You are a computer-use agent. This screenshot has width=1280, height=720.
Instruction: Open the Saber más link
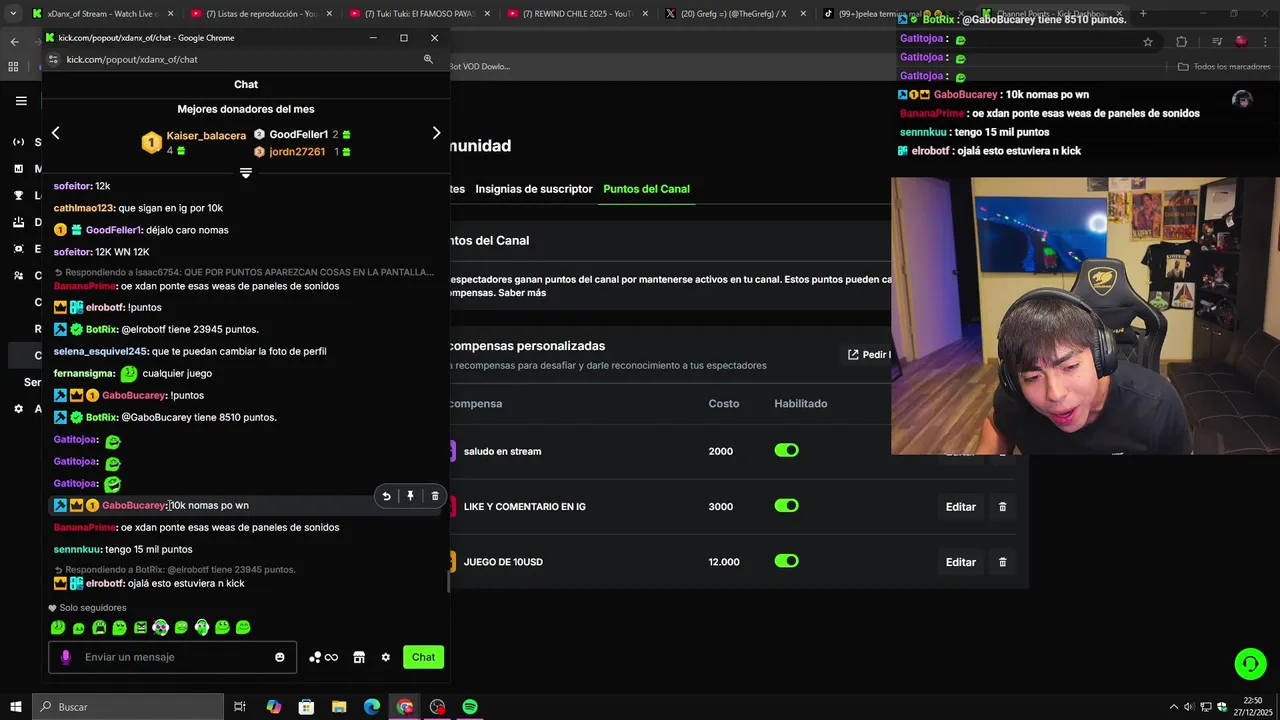(522, 293)
